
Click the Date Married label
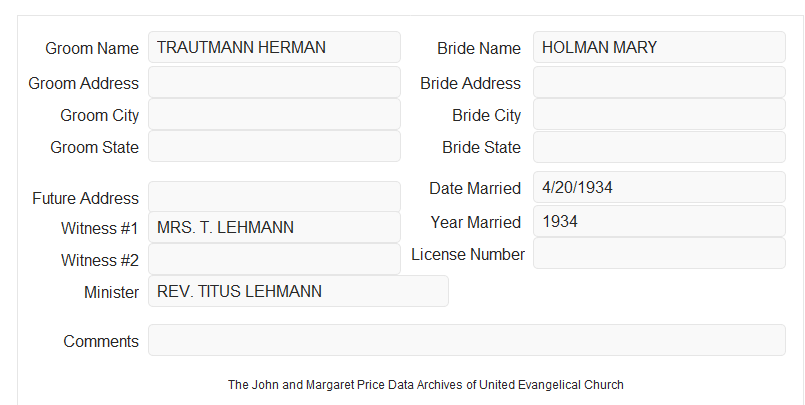(x=475, y=188)
